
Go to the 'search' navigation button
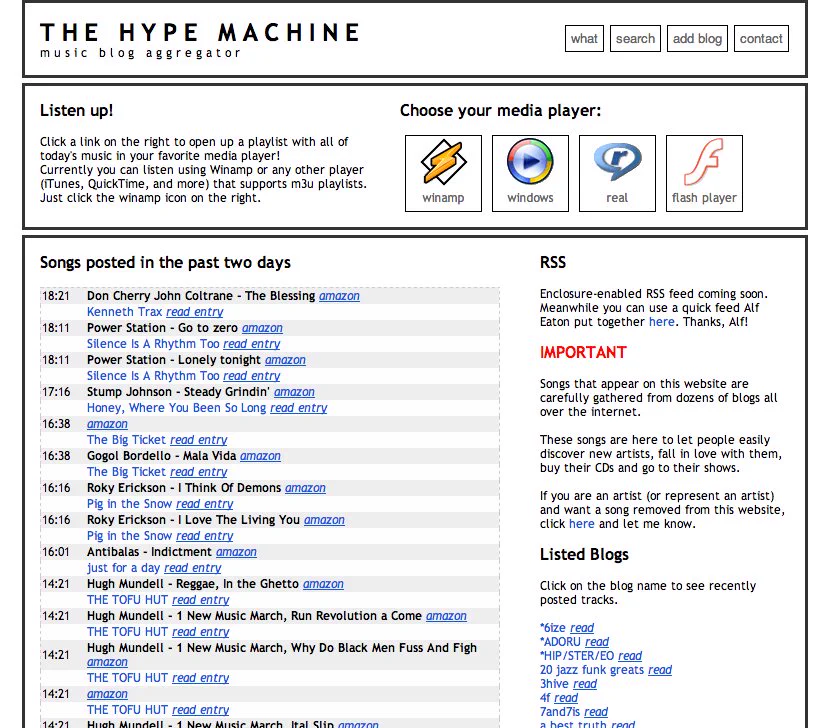click(635, 38)
